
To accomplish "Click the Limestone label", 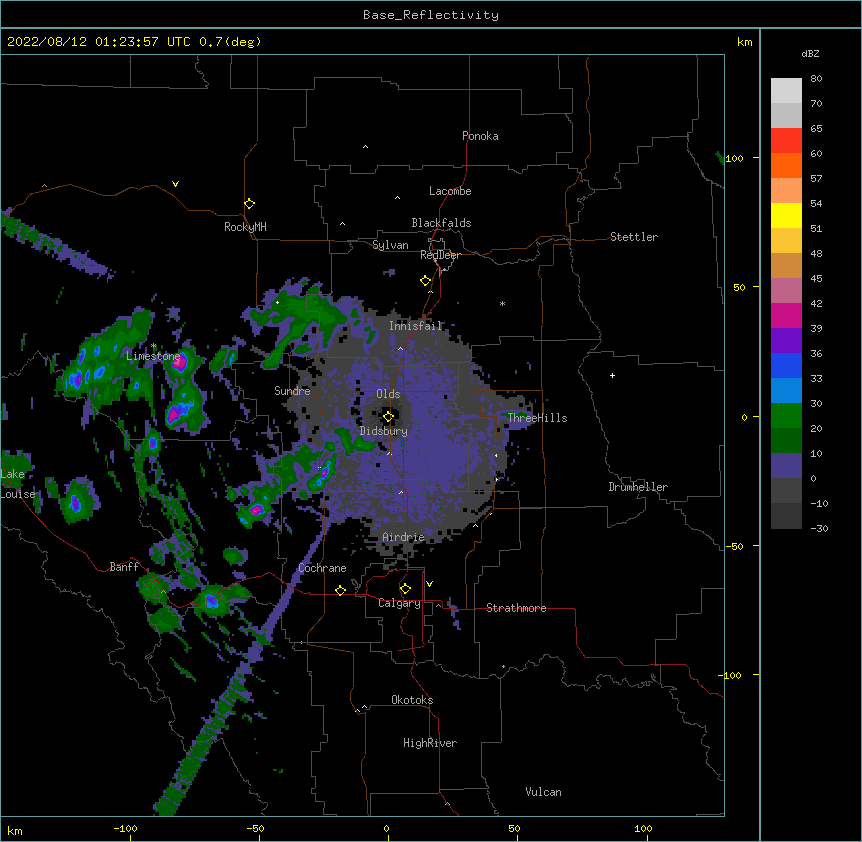I will [153, 356].
